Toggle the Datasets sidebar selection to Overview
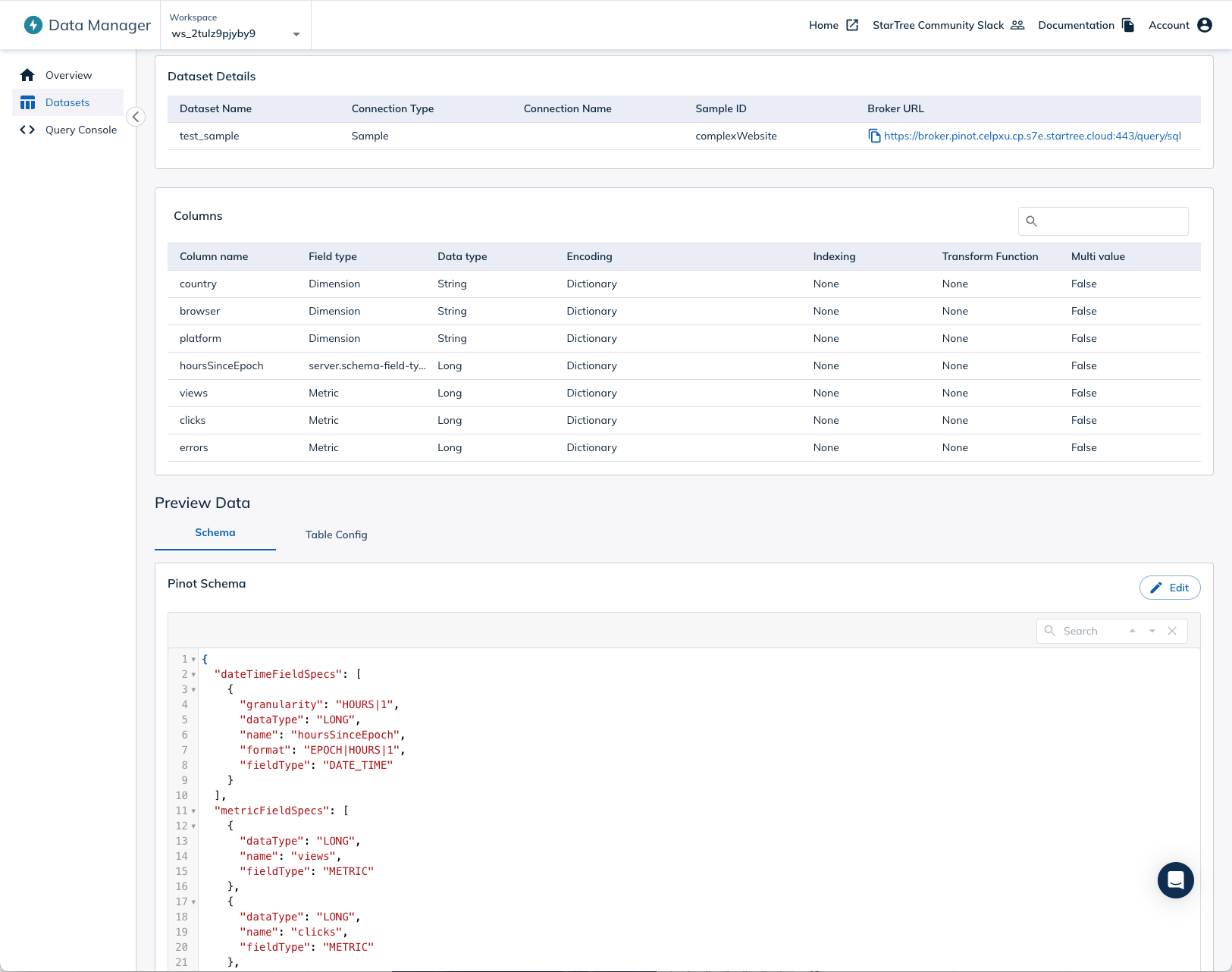This screenshot has height=972, width=1232. point(68,74)
